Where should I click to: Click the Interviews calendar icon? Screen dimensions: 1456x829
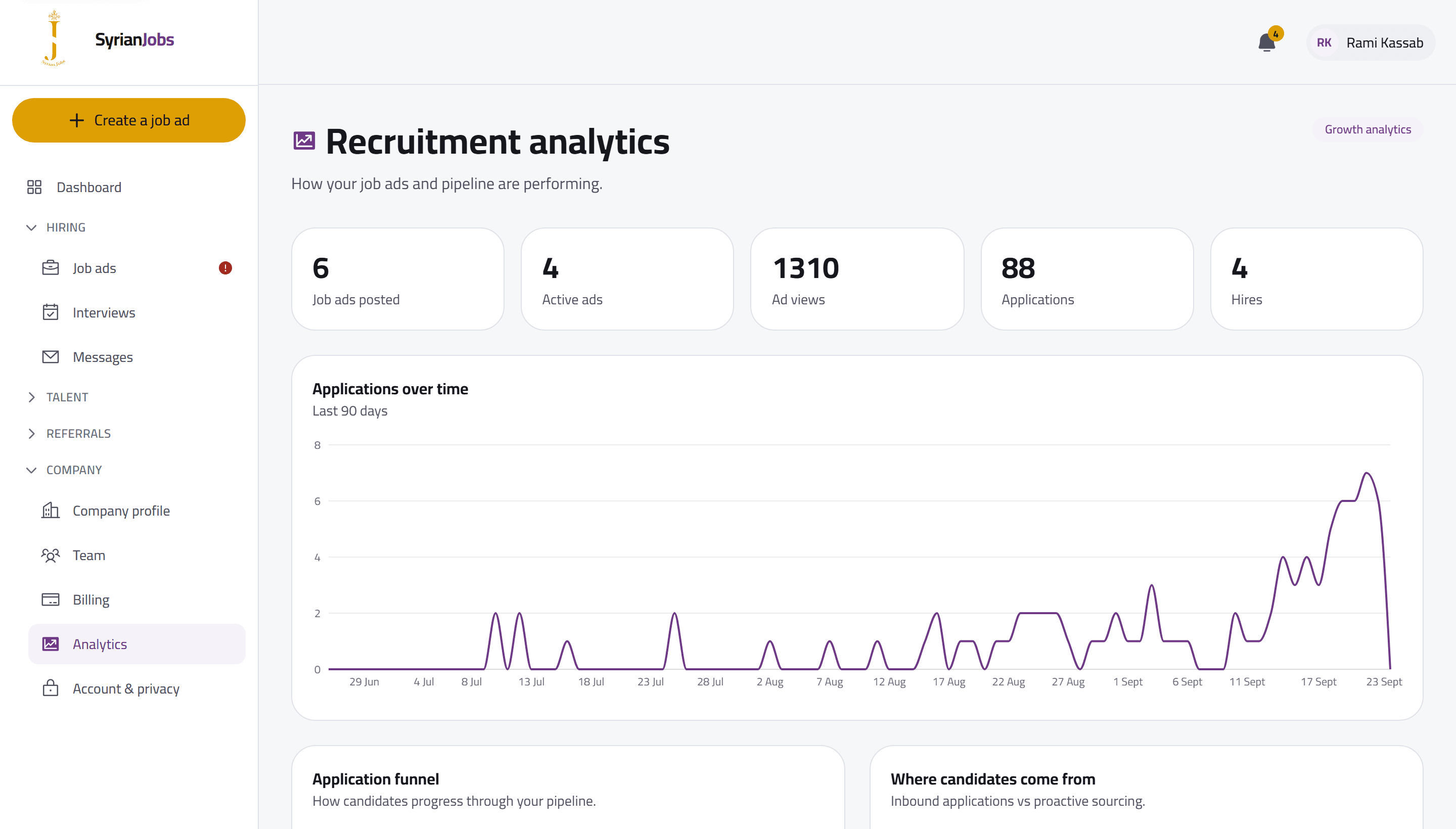pos(50,312)
